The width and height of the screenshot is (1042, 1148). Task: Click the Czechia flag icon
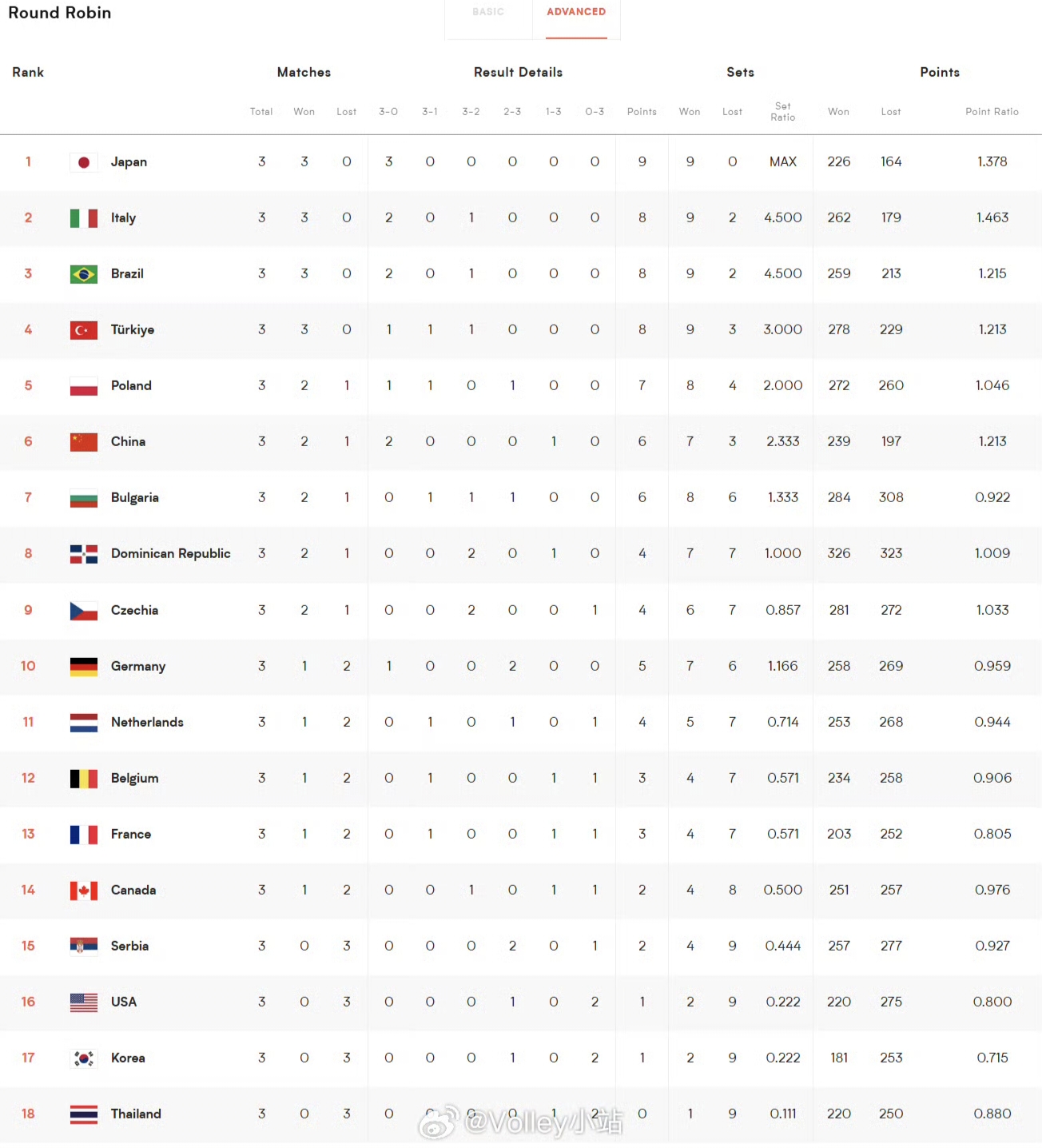click(x=84, y=611)
